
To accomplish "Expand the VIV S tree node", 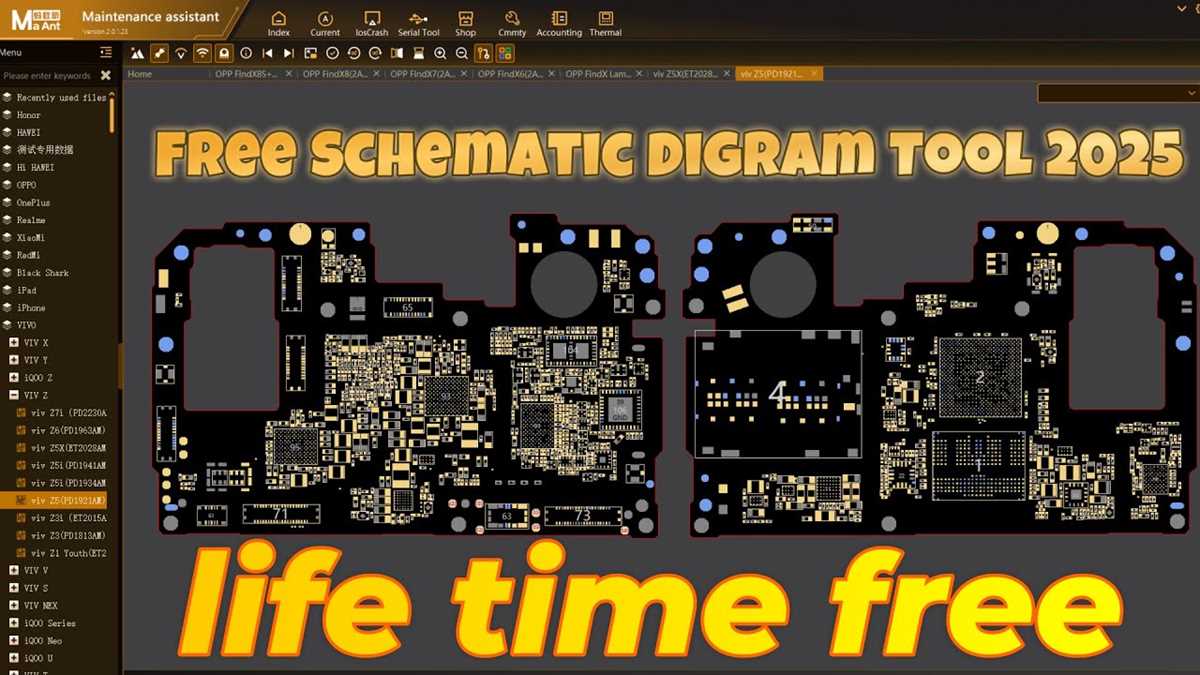I will 14,588.
